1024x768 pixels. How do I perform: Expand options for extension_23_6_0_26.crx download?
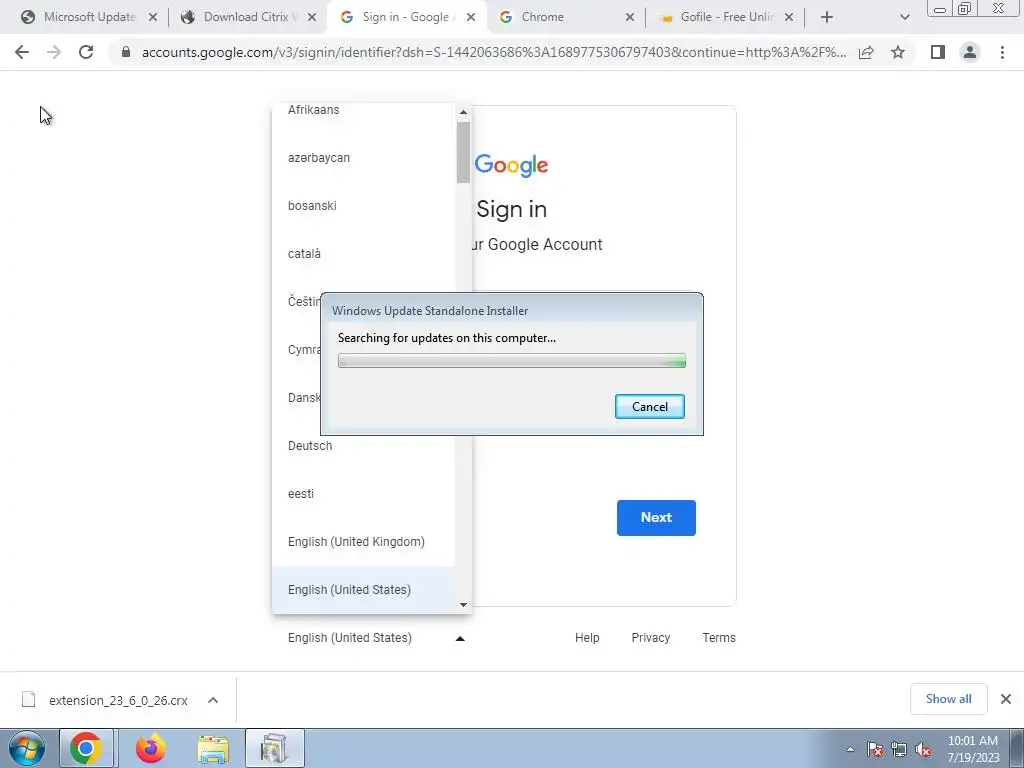coord(213,700)
